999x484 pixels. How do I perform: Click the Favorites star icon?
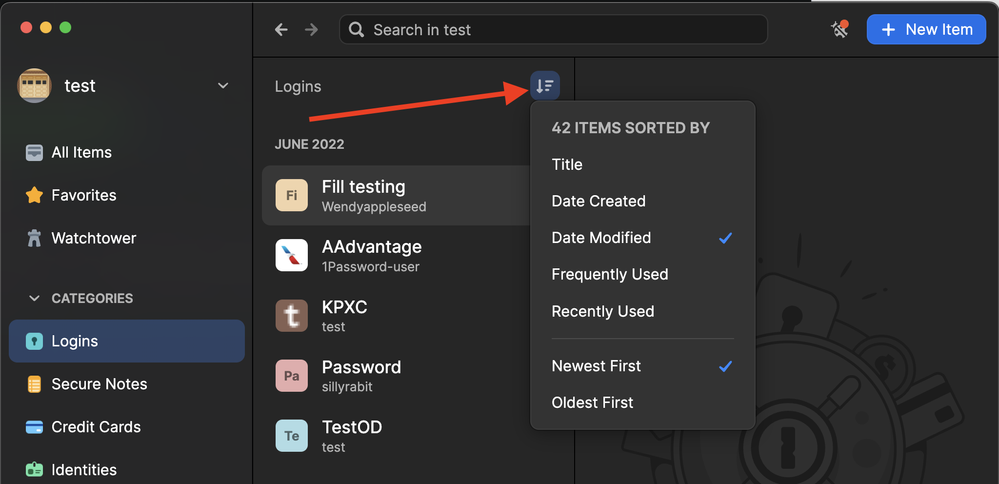click(x=34, y=195)
